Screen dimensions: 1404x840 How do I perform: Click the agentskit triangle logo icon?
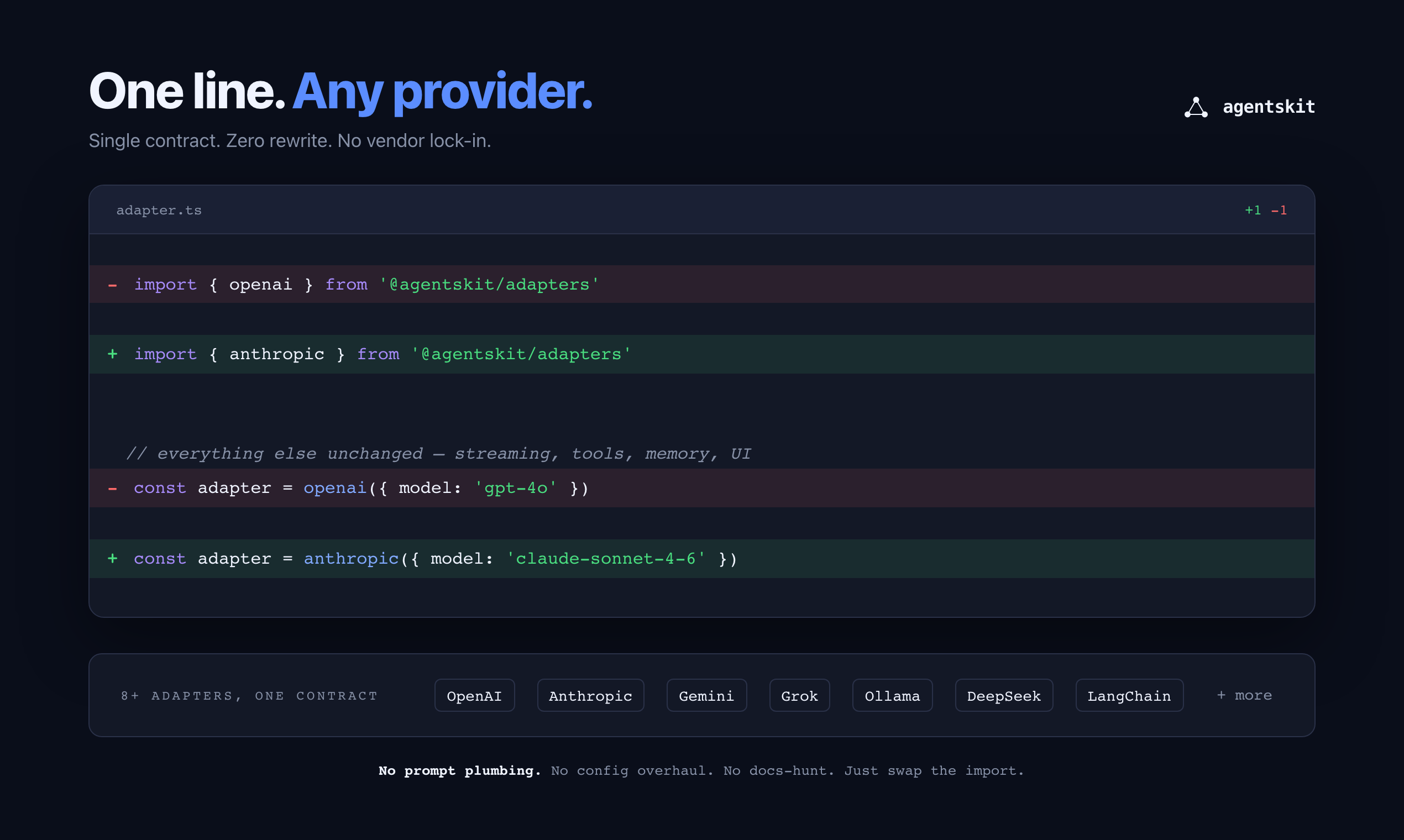pos(1196,108)
